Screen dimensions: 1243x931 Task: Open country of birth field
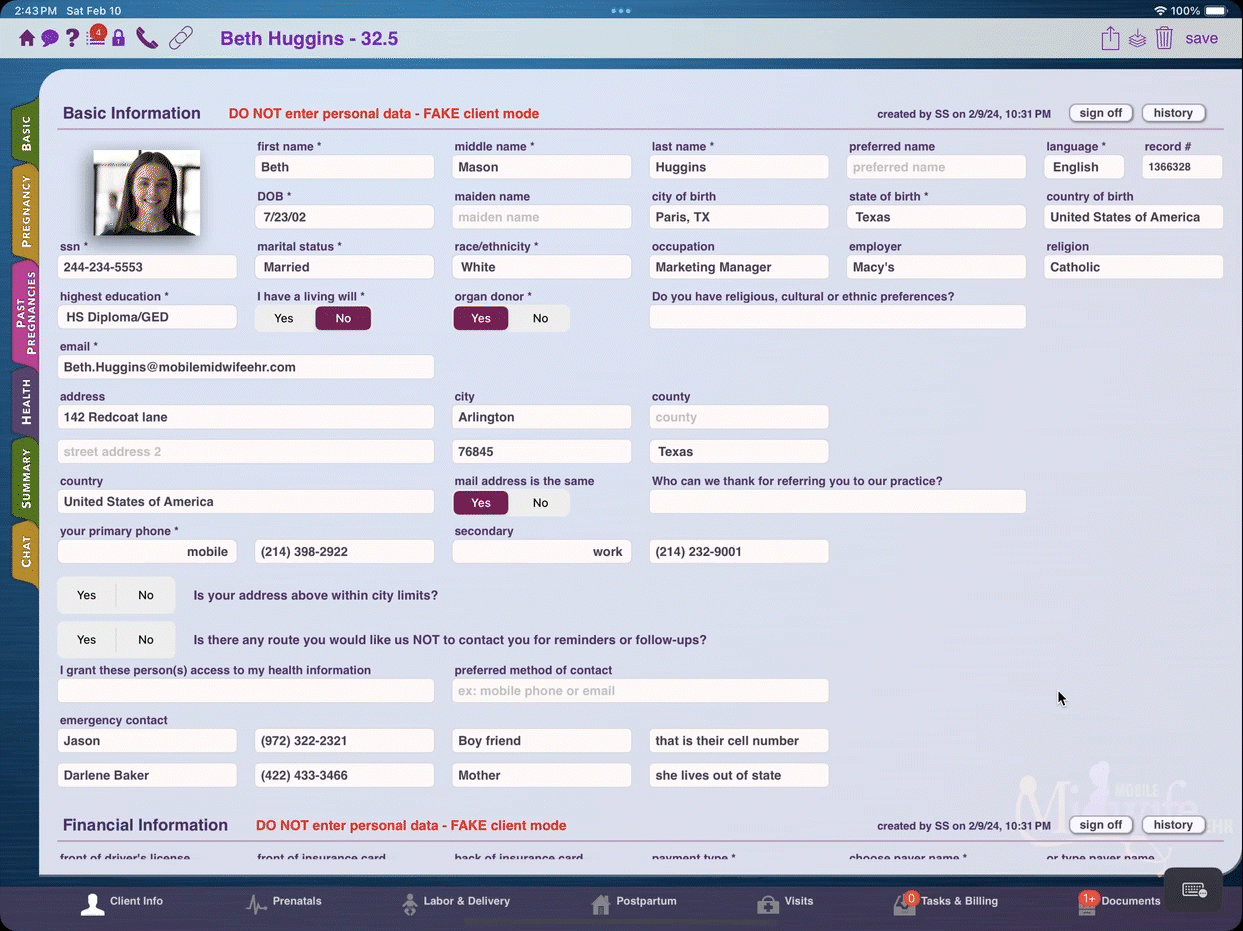(x=1134, y=217)
